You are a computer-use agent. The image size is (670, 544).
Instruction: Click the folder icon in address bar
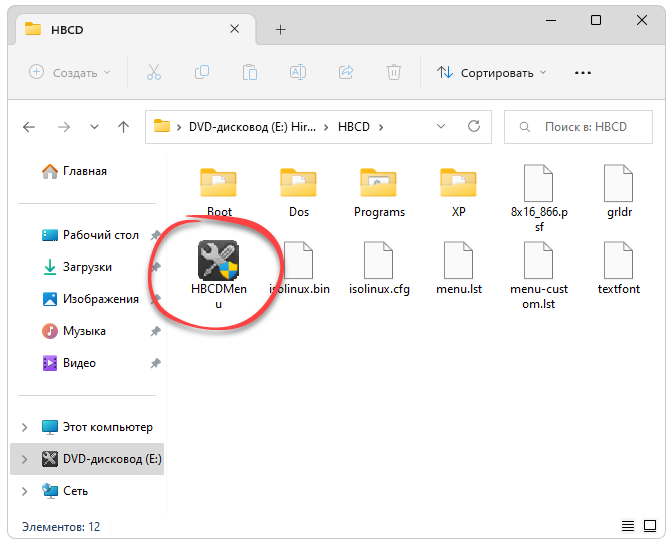(x=162, y=126)
